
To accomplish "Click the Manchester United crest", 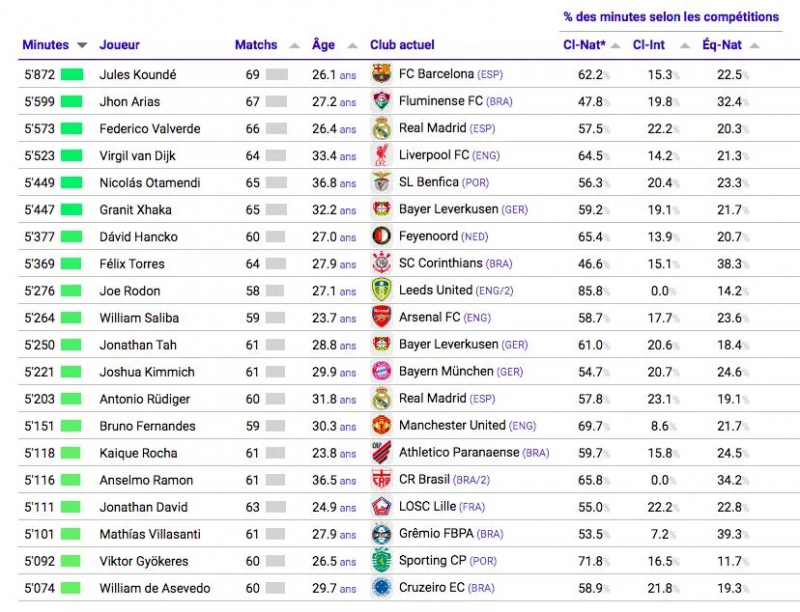I will pyautogui.click(x=381, y=426).
